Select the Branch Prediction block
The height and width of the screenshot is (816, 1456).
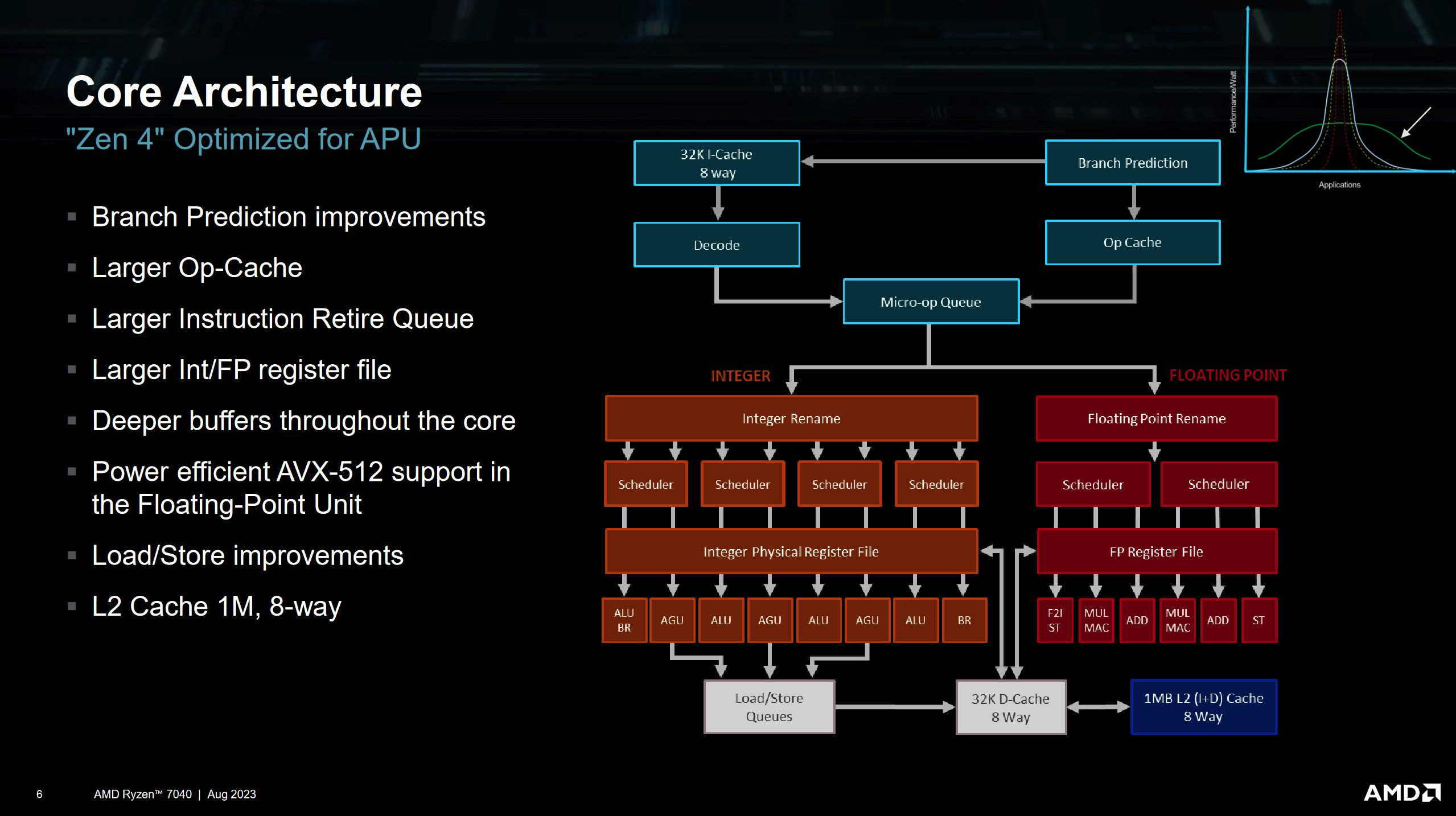(x=1132, y=163)
